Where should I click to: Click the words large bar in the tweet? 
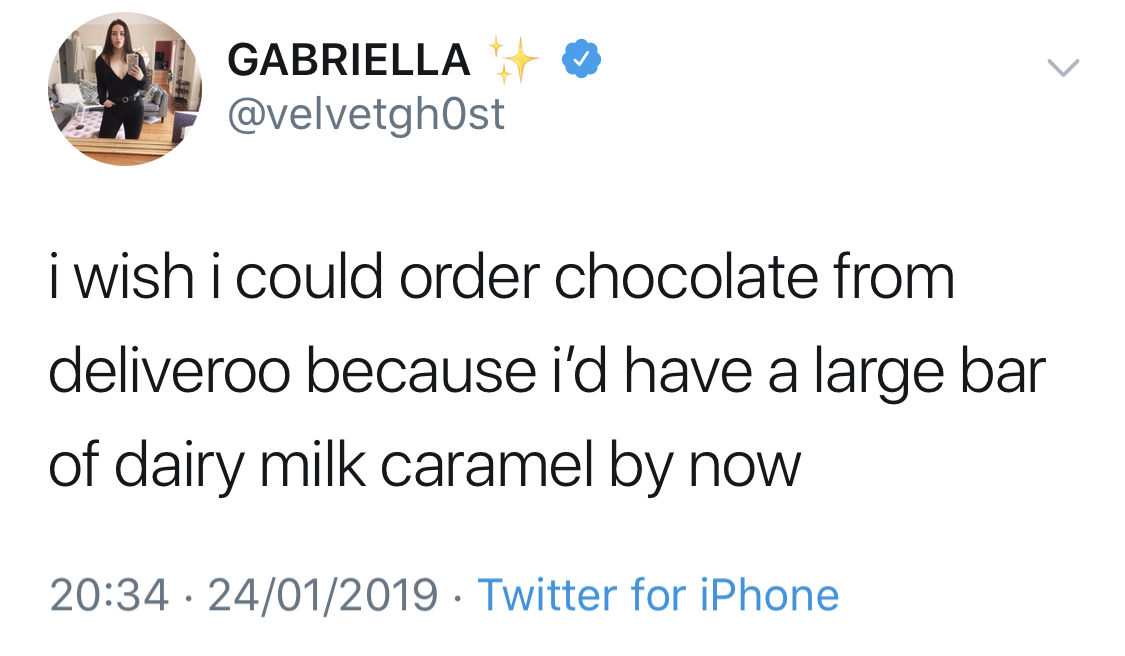click(929, 373)
